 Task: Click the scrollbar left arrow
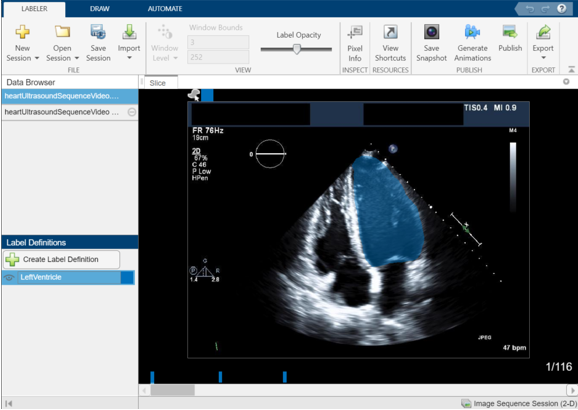tap(144, 390)
